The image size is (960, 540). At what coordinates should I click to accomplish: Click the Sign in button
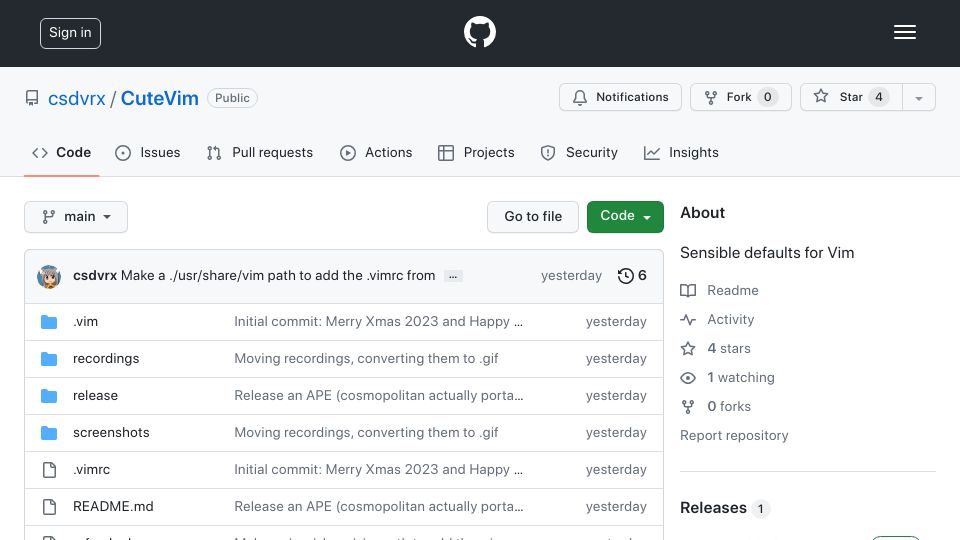tap(70, 33)
